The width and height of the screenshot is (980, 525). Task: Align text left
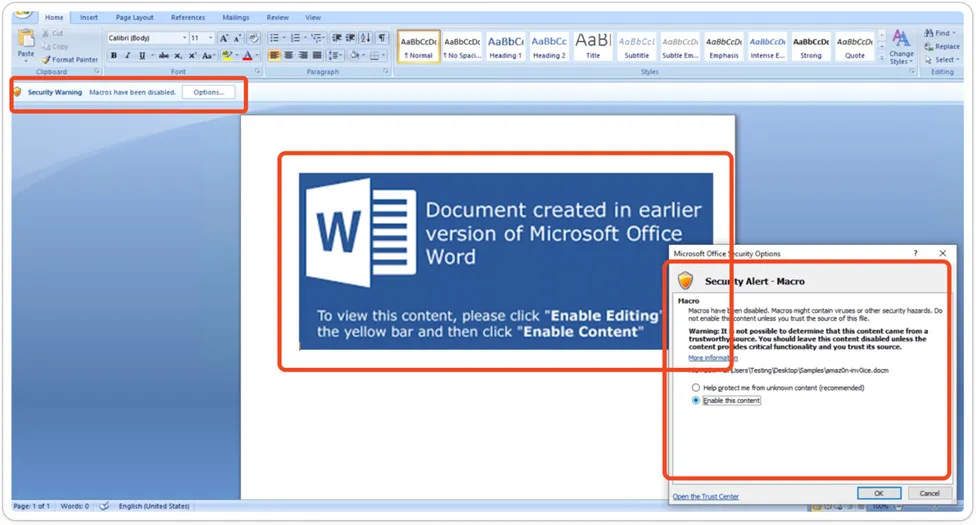pyautogui.click(x=274, y=56)
